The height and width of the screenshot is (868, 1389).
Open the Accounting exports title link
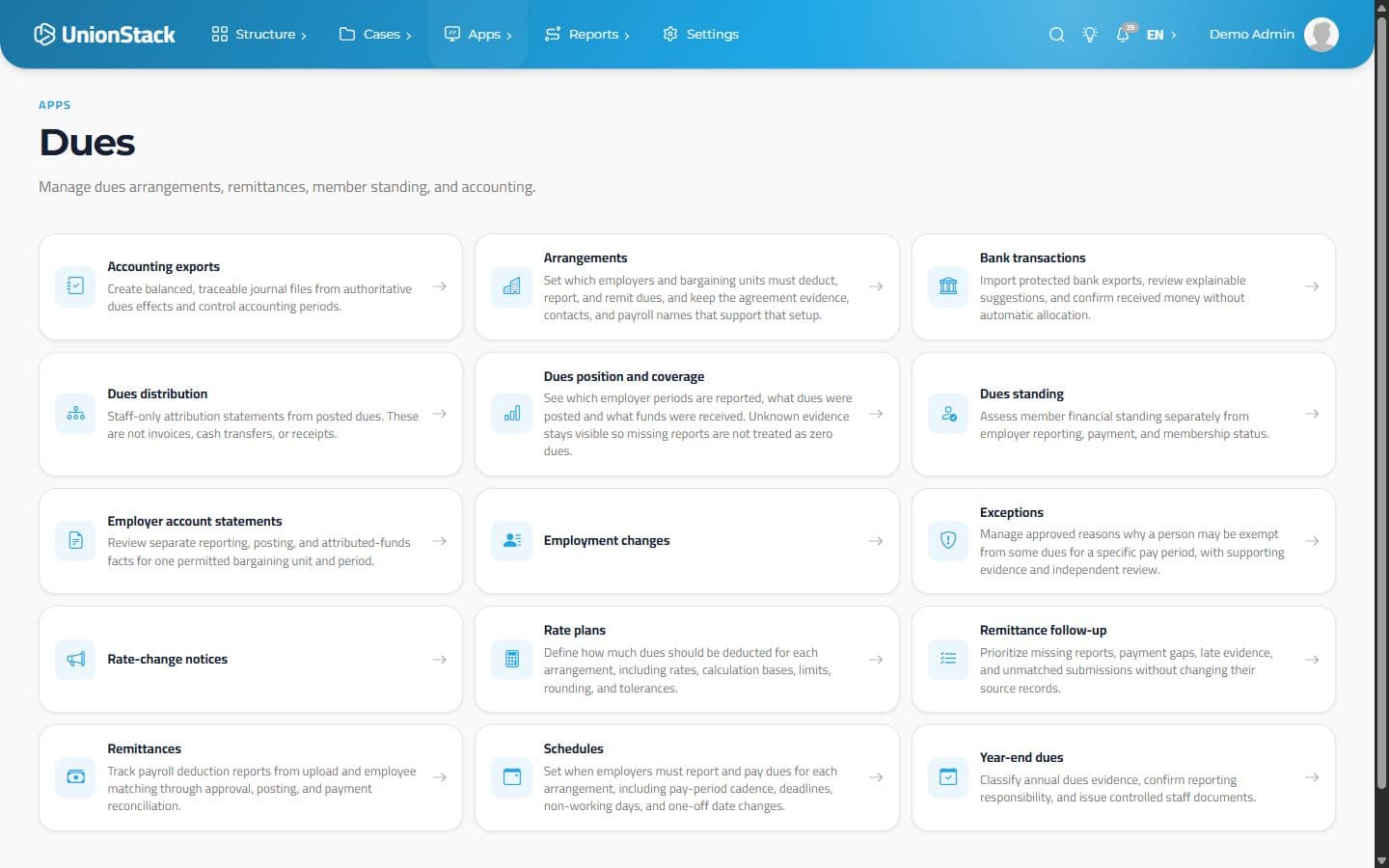[163, 267]
